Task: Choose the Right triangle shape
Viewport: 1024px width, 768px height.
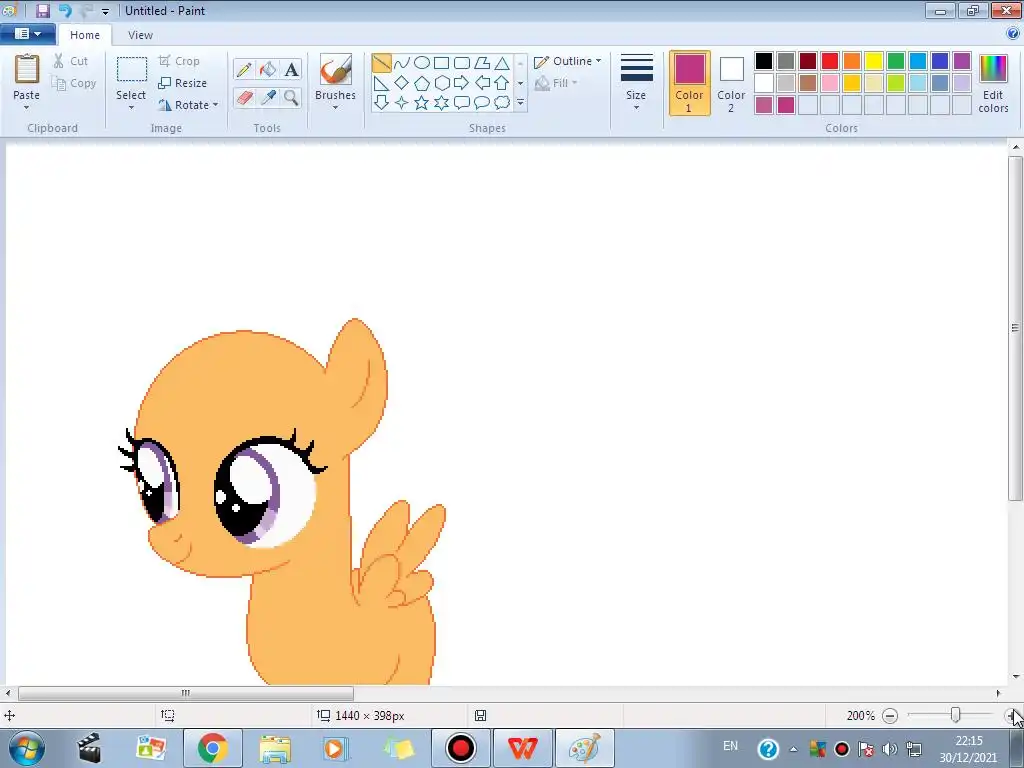Action: pos(381,83)
